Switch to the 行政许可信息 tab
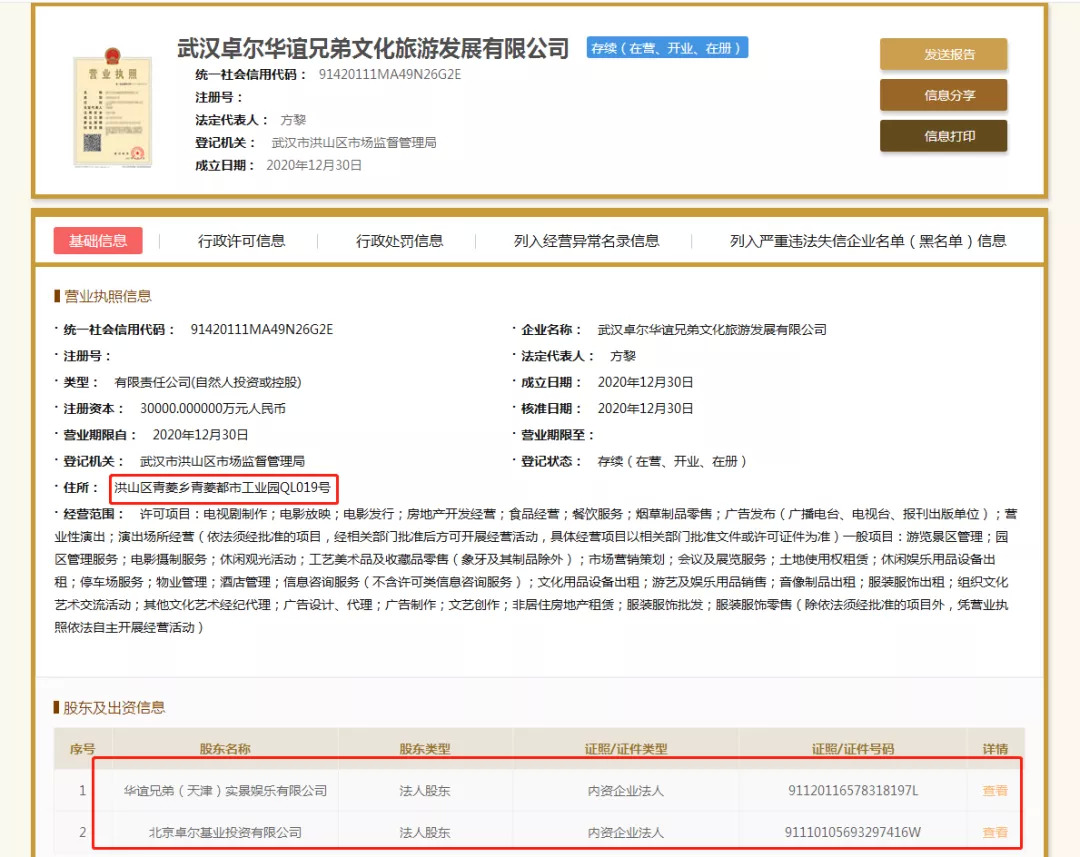Viewport: 1080px width, 857px height. pos(241,240)
